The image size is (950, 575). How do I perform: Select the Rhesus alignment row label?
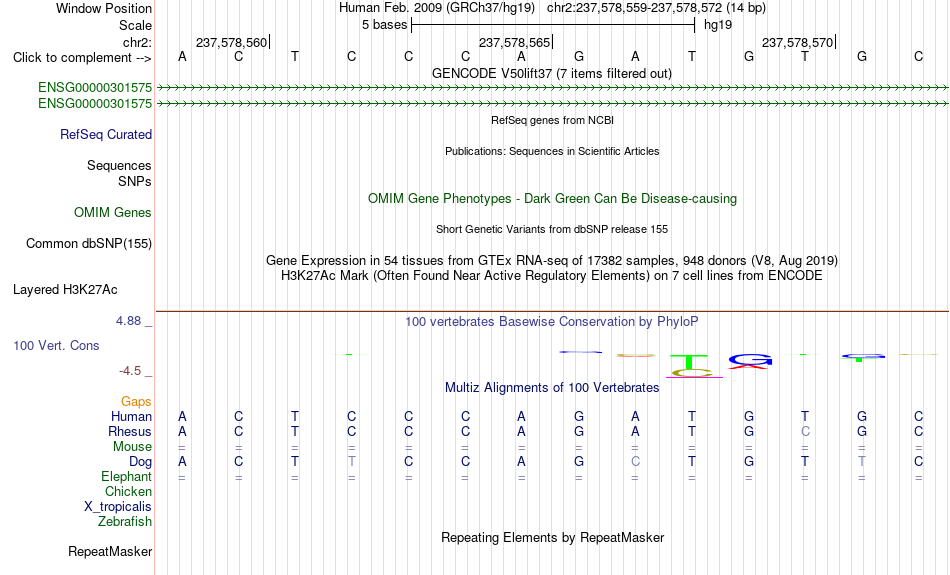pyautogui.click(x=130, y=431)
